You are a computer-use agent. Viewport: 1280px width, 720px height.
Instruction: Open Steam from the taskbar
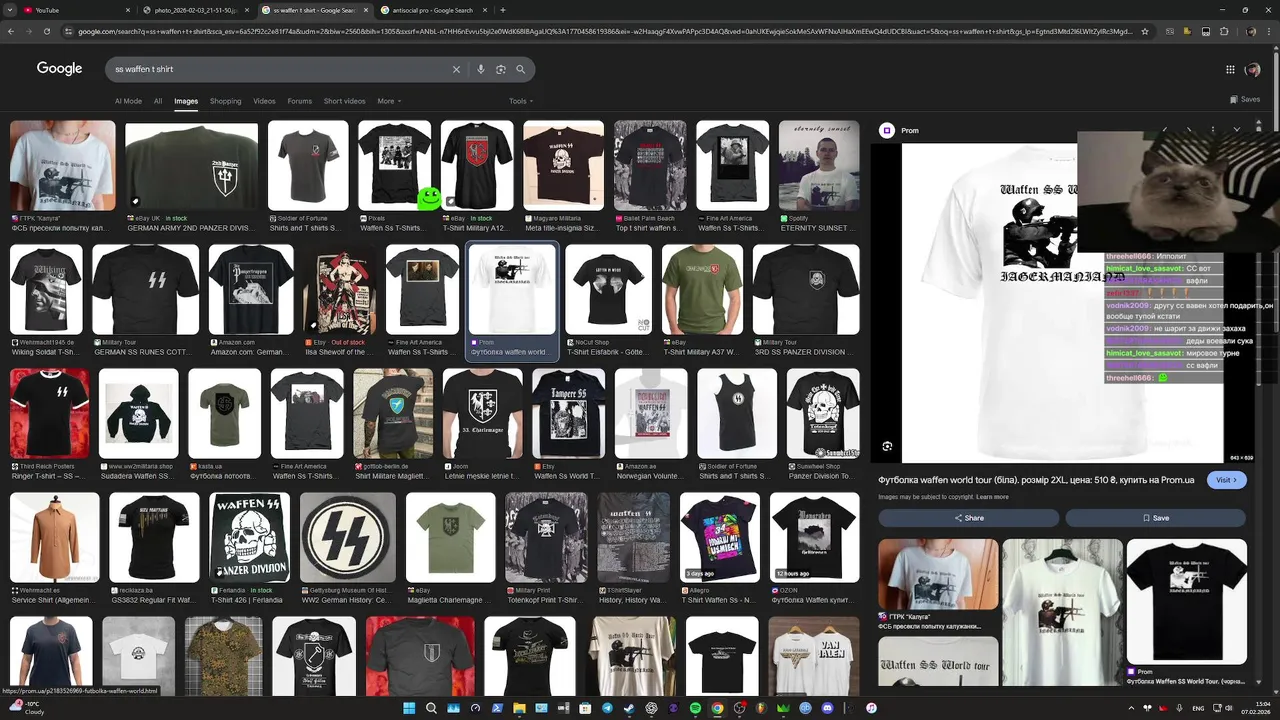pos(629,708)
